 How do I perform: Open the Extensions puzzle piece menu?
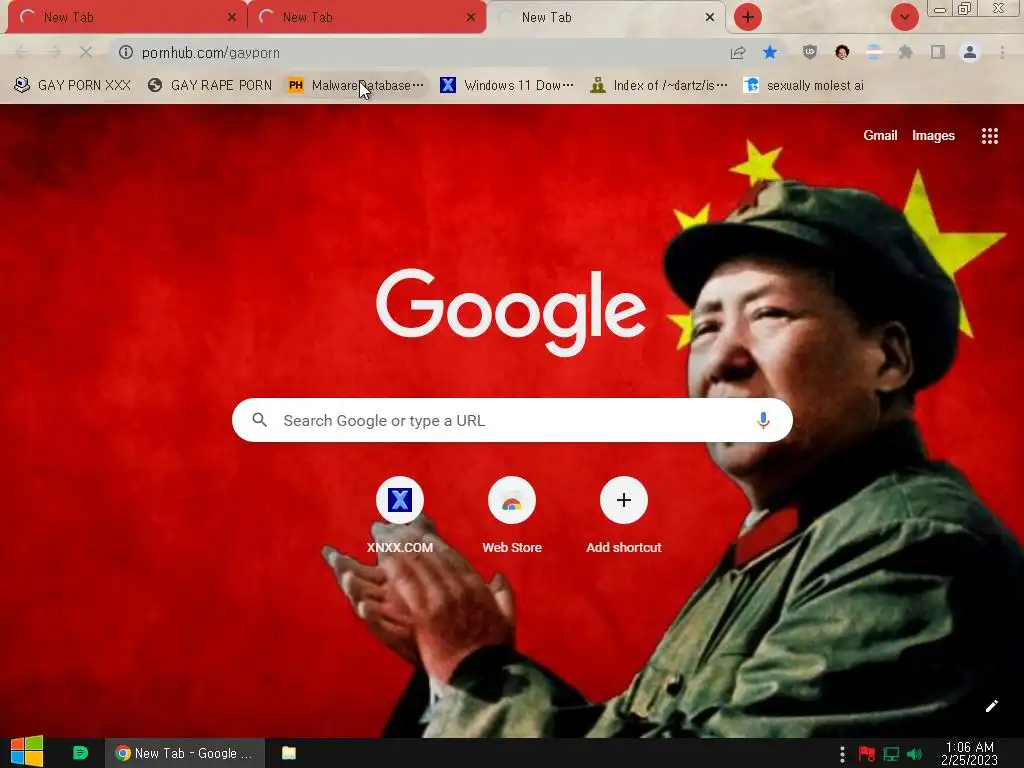point(906,52)
